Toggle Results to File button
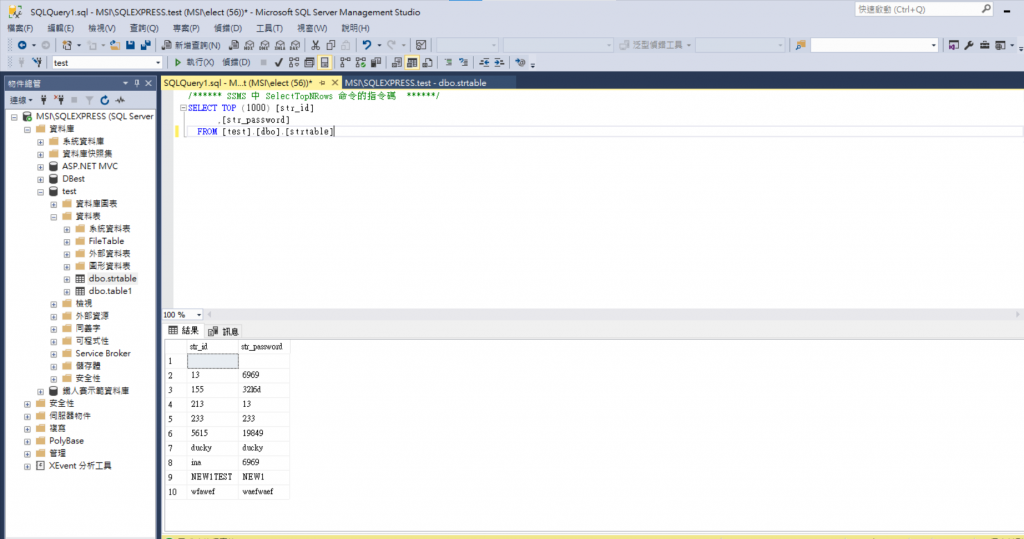Screen dimensions: 1024x539 coord(427,63)
